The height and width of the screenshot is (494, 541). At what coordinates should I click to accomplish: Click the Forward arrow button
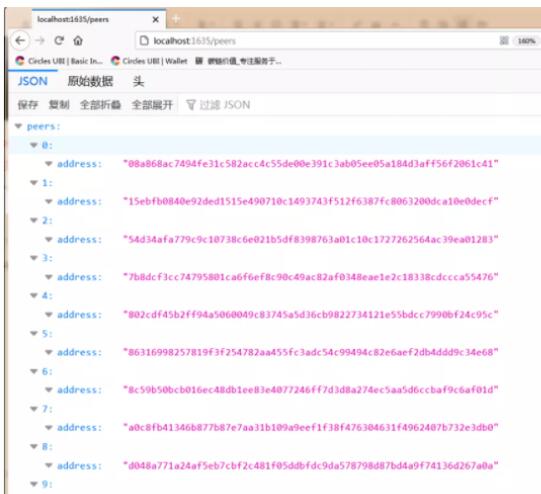click(x=40, y=41)
